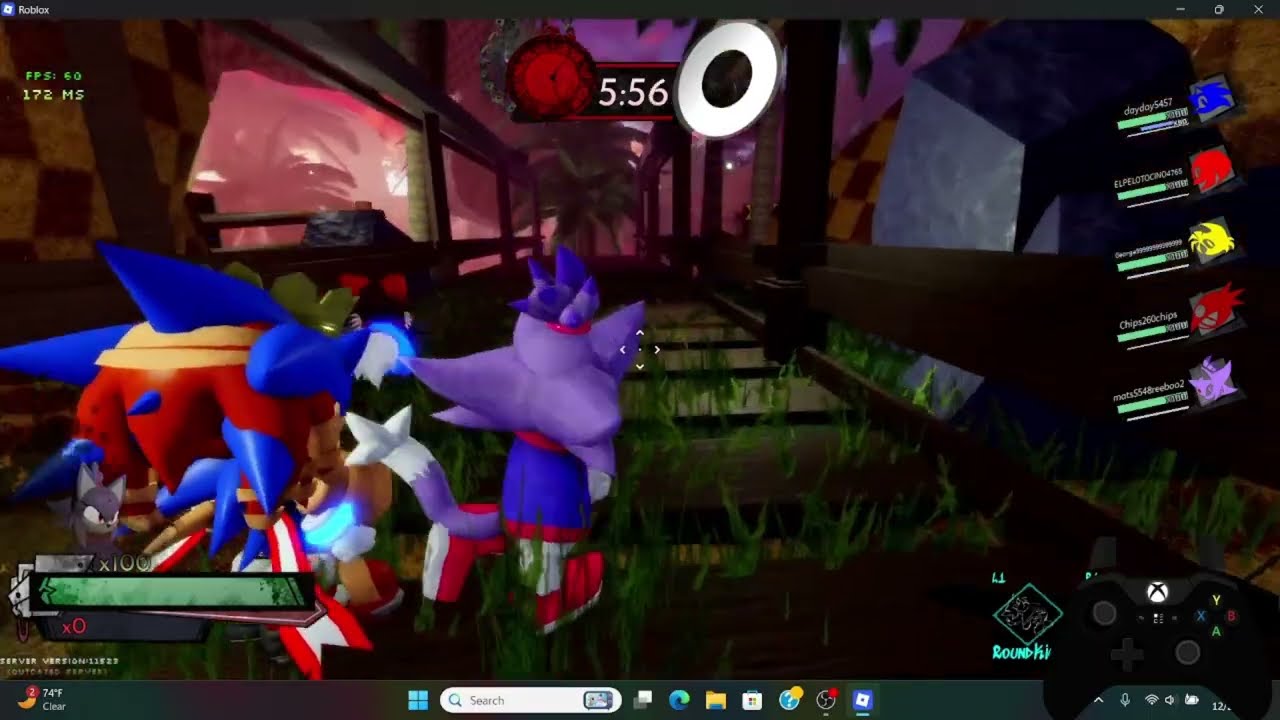
Task: Expand the hidden tray icons chevron
Action: tap(1099, 700)
